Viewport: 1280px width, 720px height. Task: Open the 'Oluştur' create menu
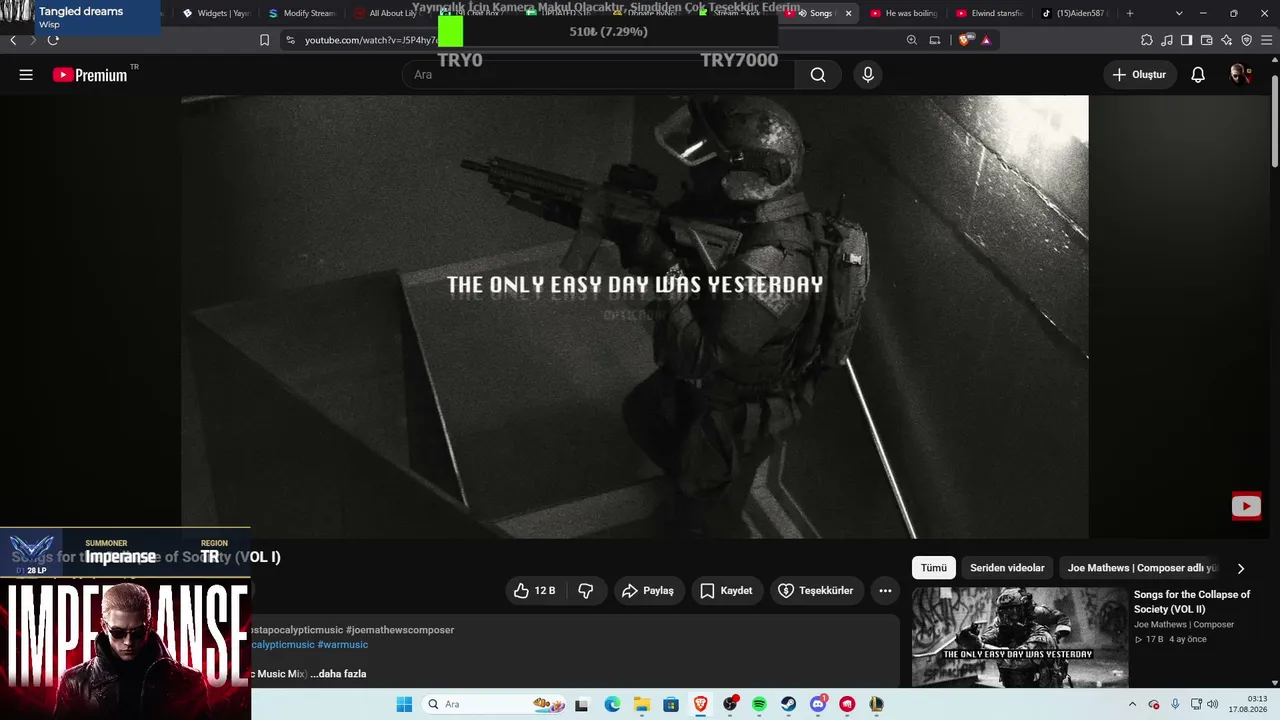tap(1139, 75)
